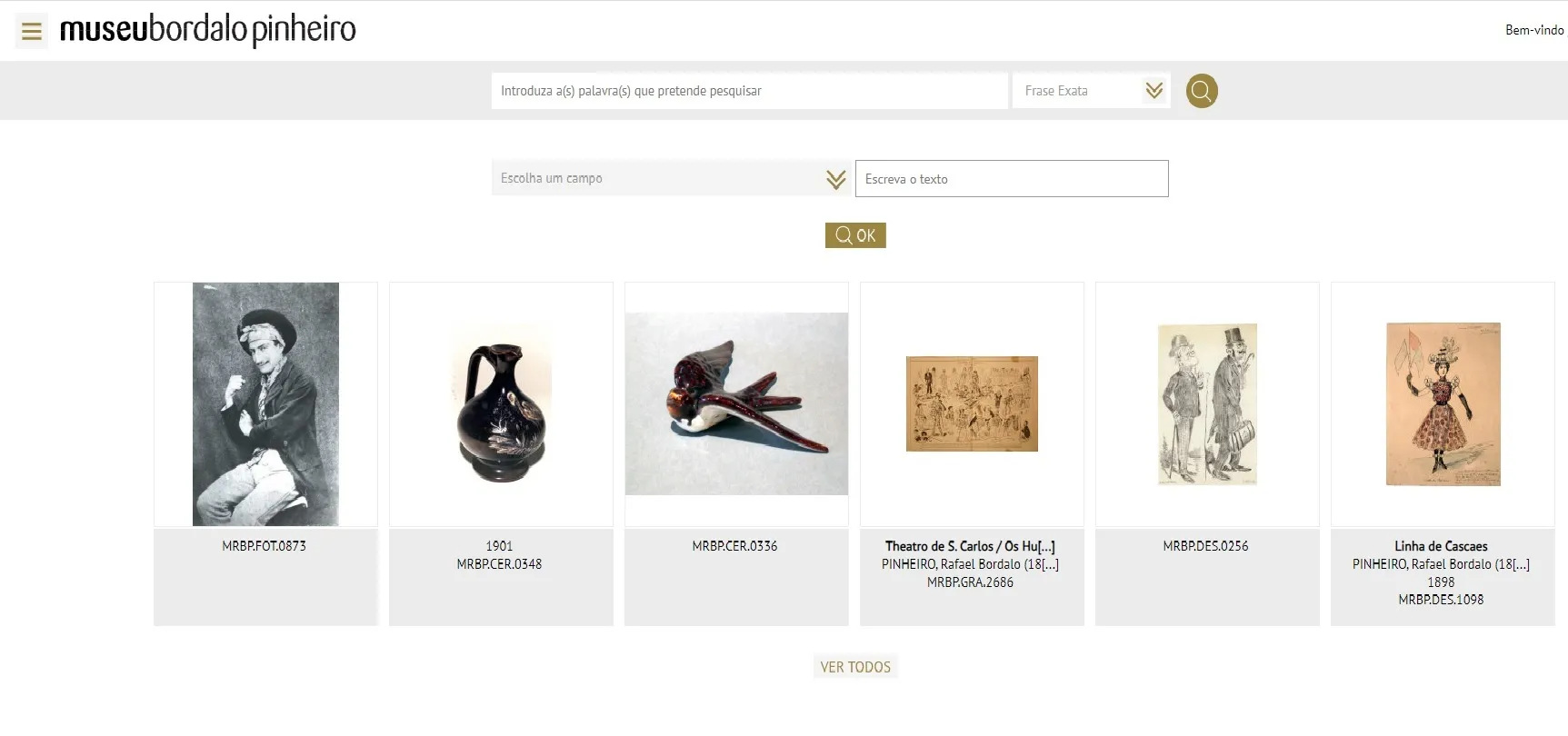
Task: Click the Linha de Cascaes title link
Action: (x=1441, y=546)
